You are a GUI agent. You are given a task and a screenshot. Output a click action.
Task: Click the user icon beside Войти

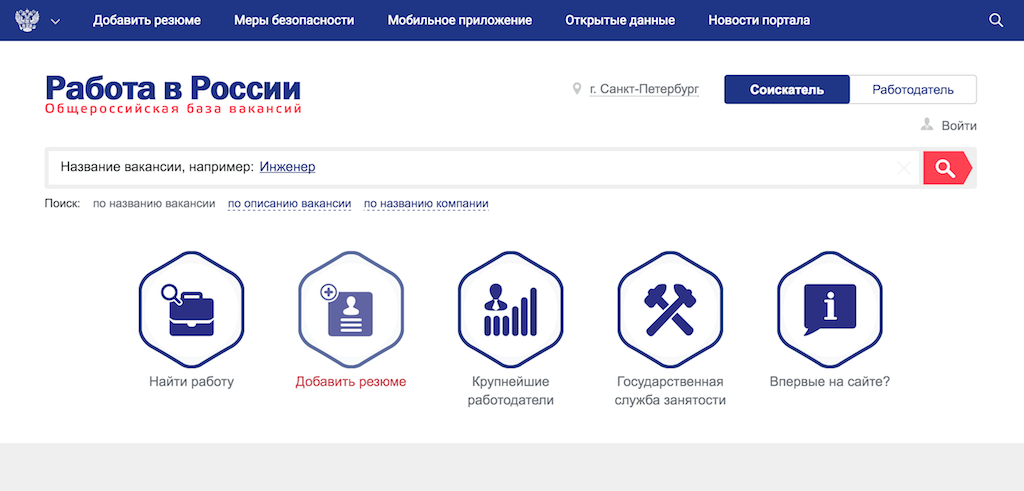tap(927, 125)
